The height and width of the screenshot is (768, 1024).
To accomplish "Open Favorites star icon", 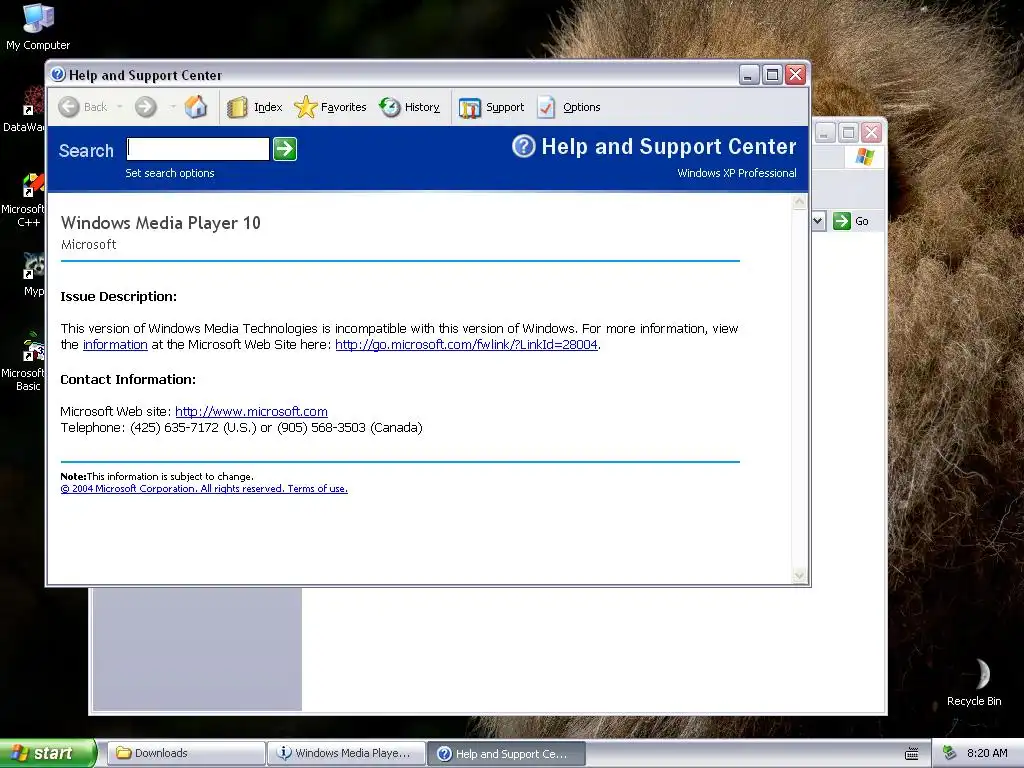I will tap(305, 107).
